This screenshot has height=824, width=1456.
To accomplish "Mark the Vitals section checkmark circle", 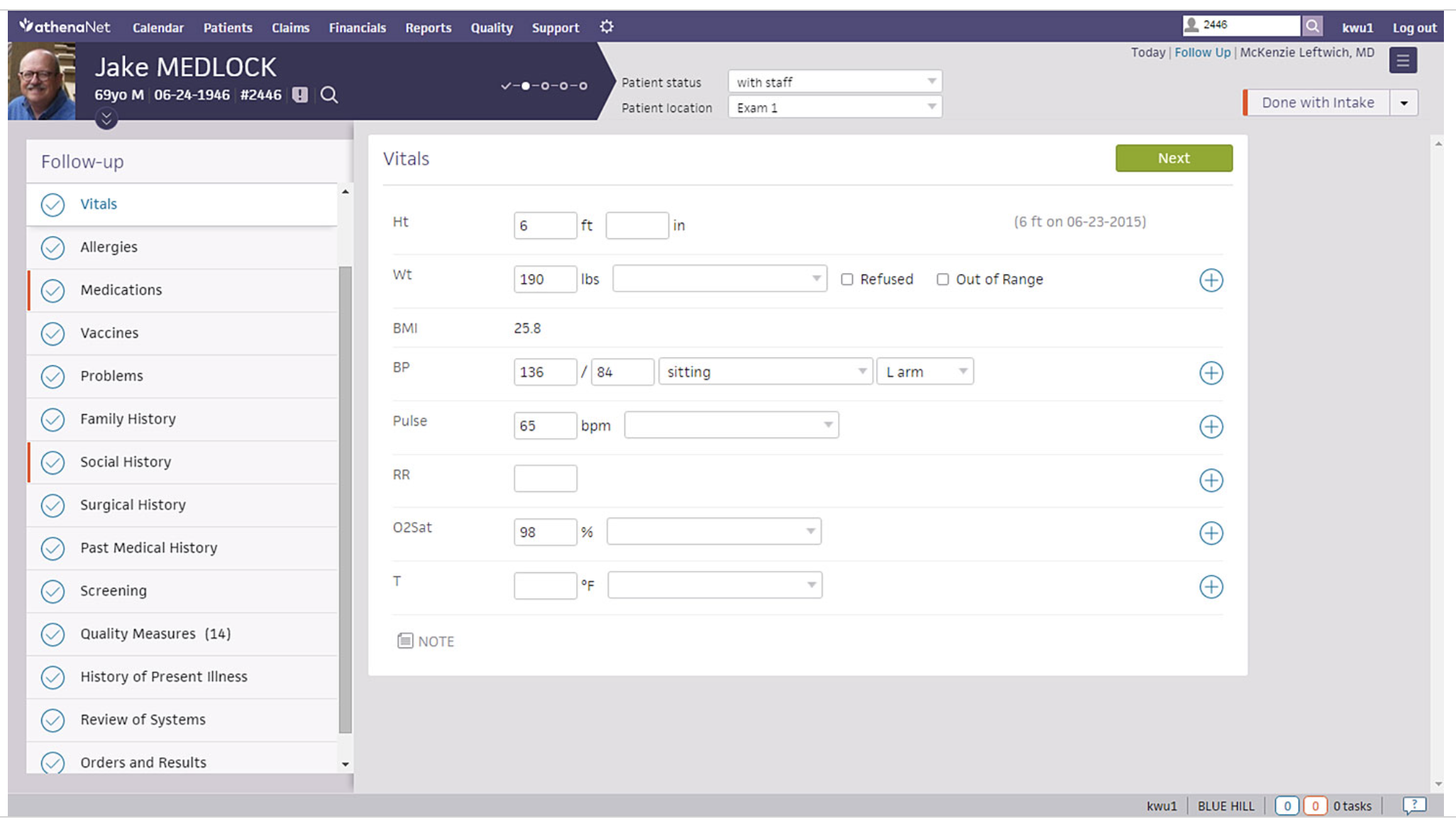I will 53,204.
